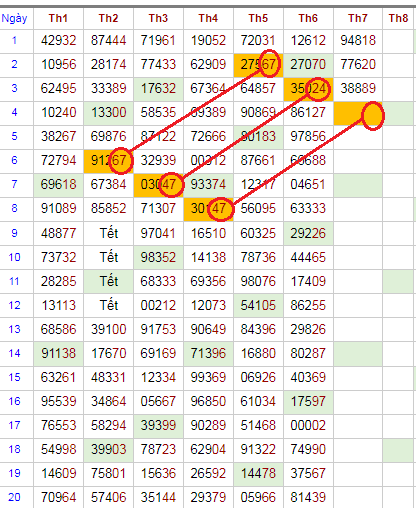Click highlighted cell 69618

58,184
